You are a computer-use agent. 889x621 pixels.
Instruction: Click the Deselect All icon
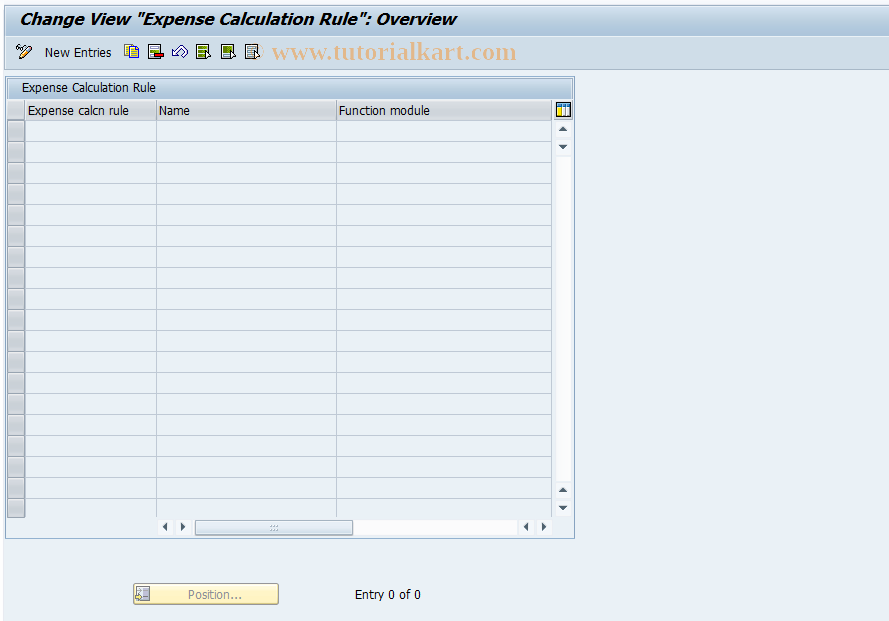252,52
